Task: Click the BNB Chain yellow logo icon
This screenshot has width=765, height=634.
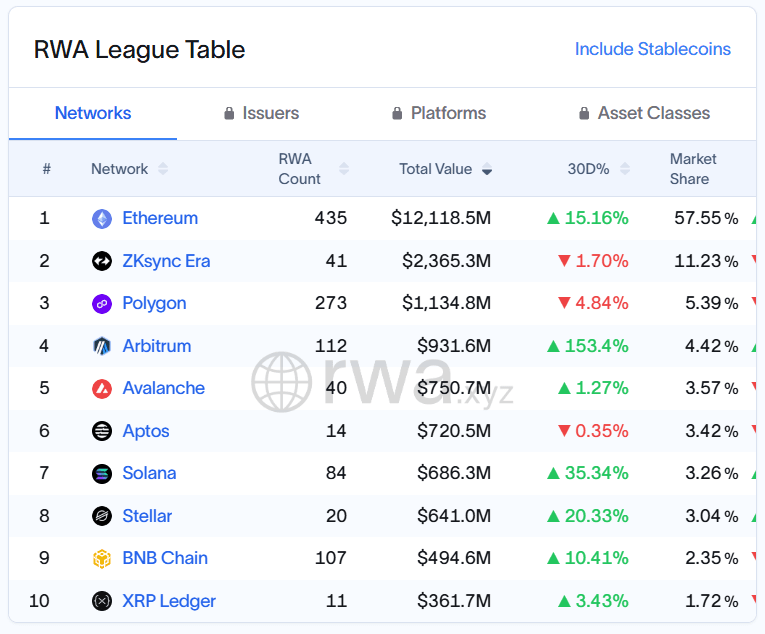Action: (102, 558)
